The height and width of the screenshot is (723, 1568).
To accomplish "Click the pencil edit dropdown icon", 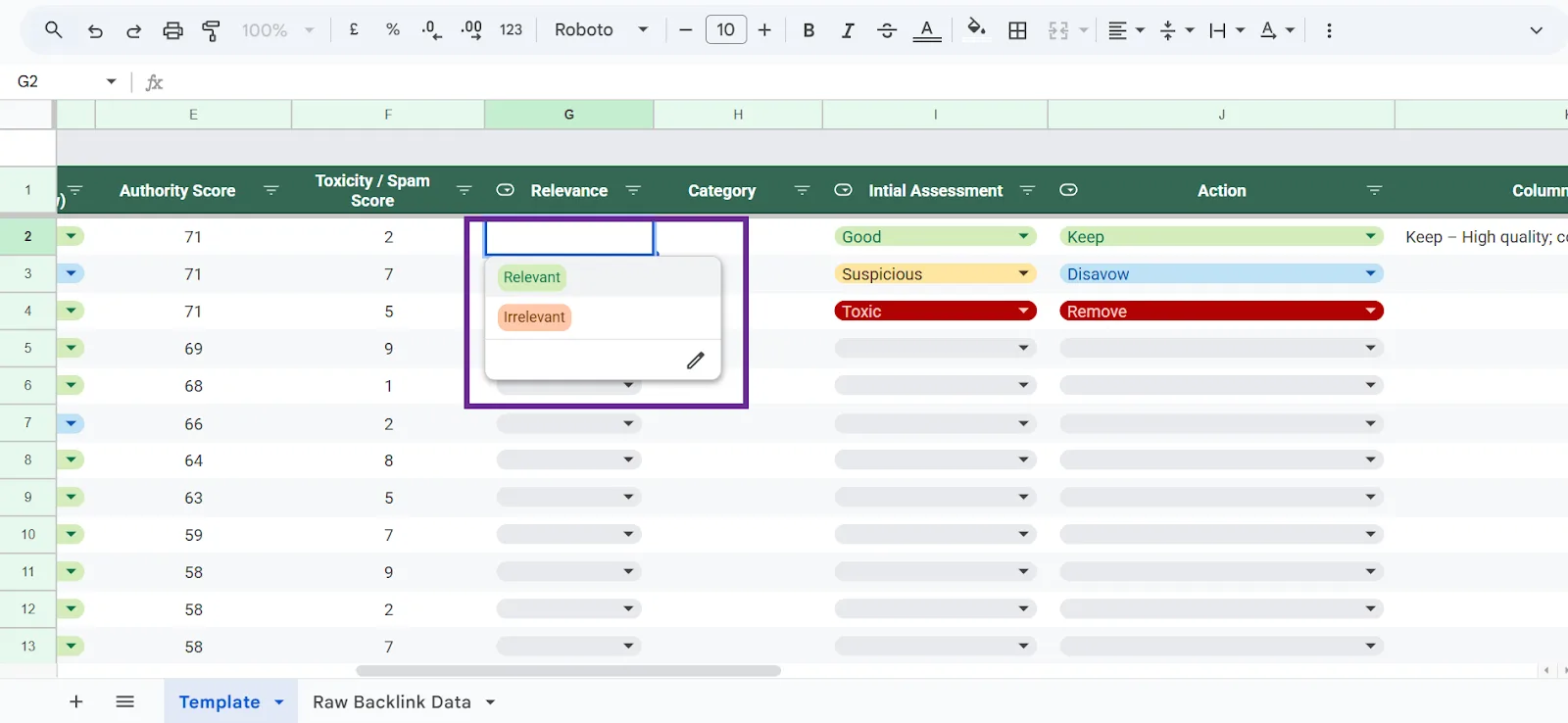I will (696, 361).
